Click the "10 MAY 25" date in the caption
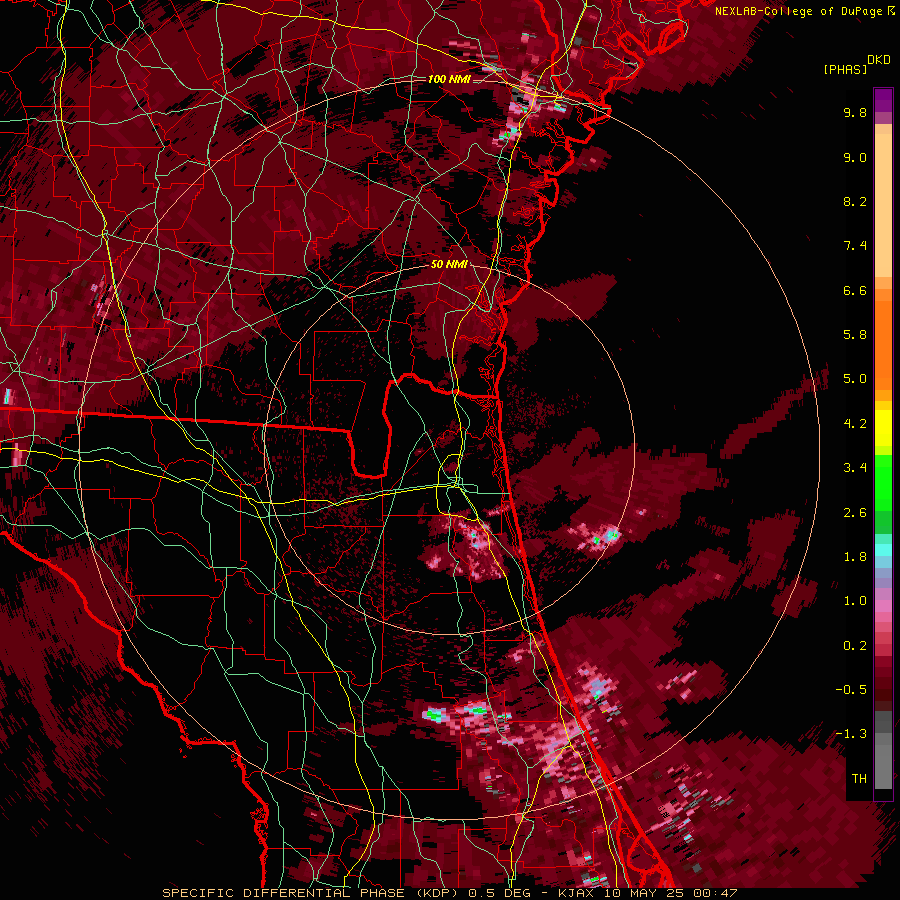The width and height of the screenshot is (900, 900). pyautogui.click(x=645, y=893)
